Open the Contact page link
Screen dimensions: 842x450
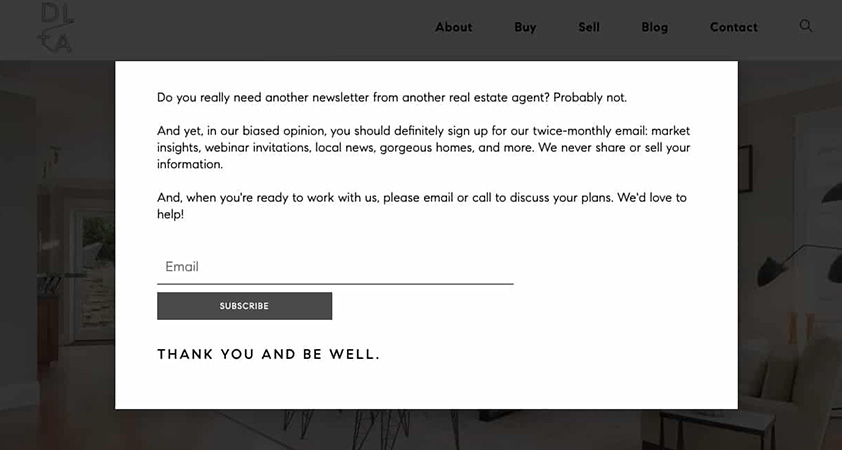(x=734, y=27)
